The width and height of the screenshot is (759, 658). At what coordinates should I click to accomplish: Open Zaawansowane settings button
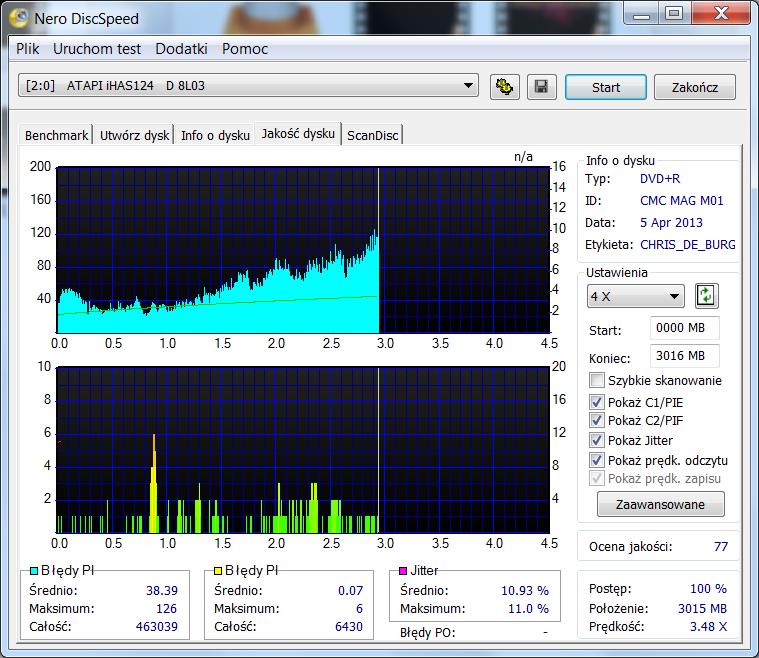click(x=660, y=505)
